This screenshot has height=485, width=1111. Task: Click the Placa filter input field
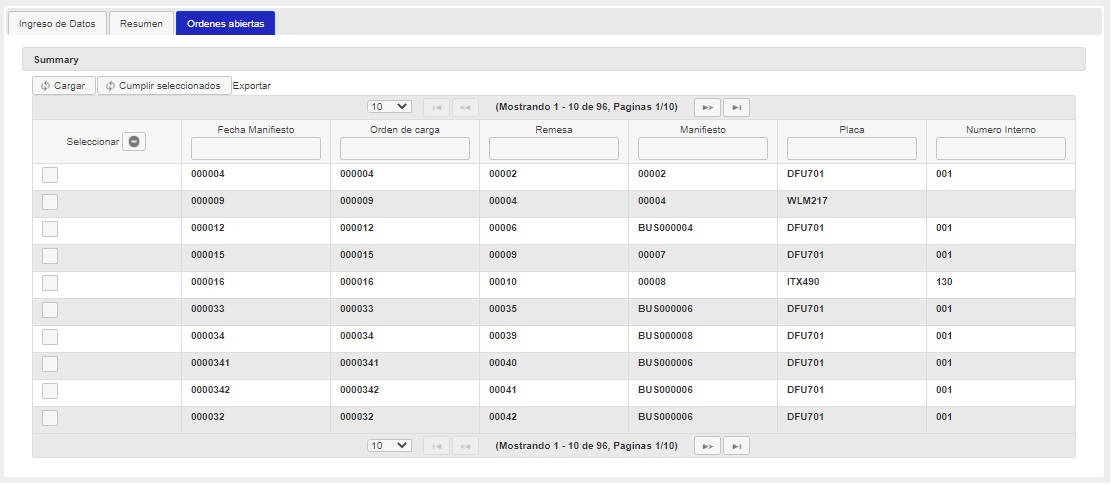click(851, 149)
